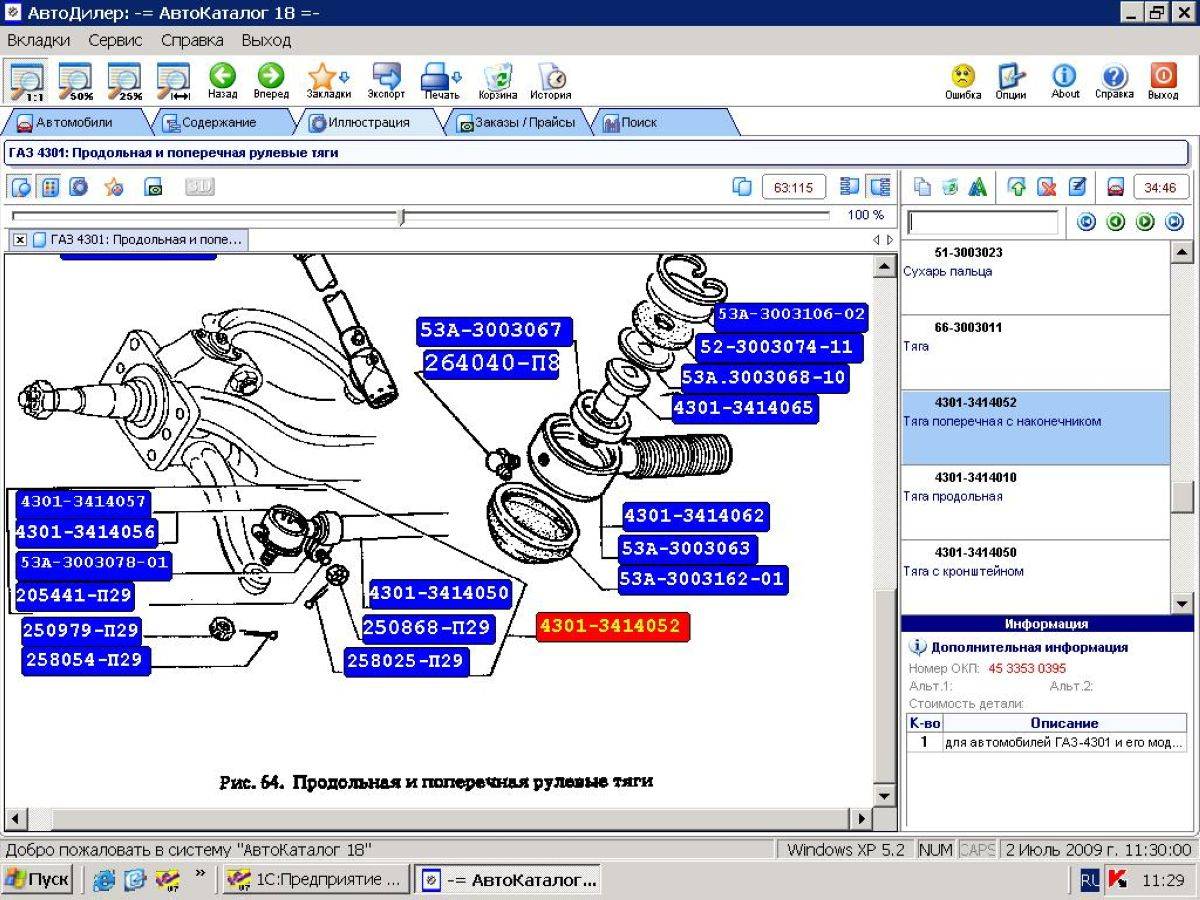Click the parts search input field
This screenshot has width=1200, height=900.
[983, 222]
